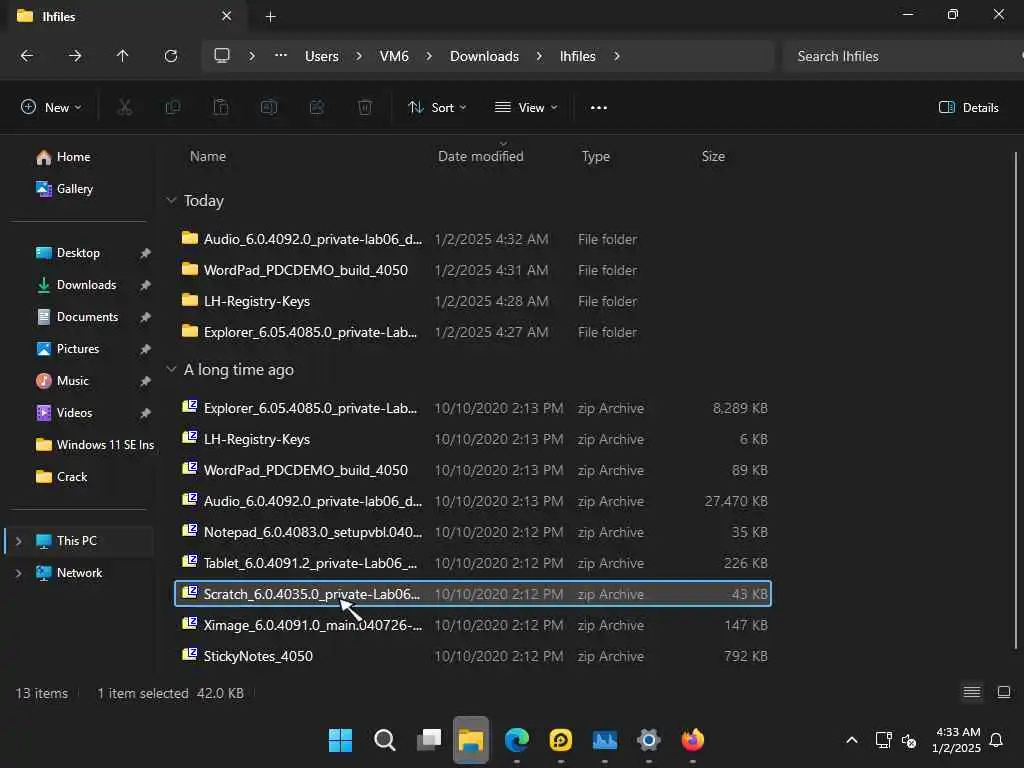Refresh the lhfiles folder view
Screen dimensions: 1024x768
coord(170,56)
